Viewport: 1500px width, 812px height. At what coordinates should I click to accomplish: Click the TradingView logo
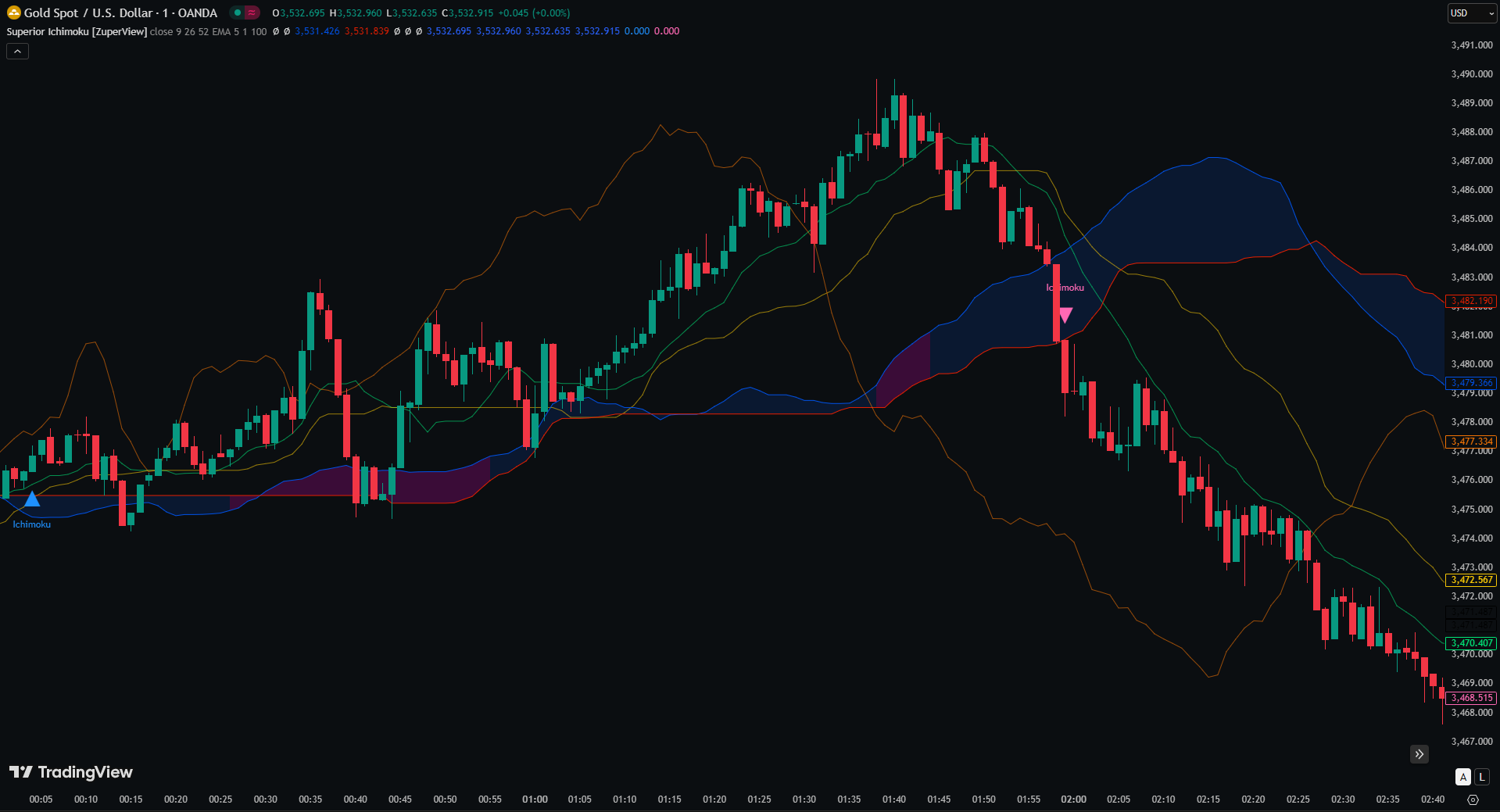71,772
